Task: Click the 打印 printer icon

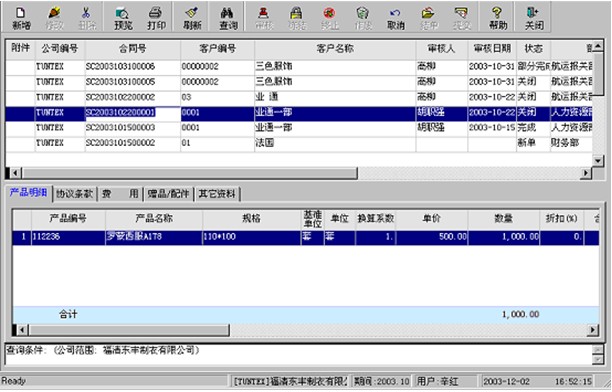Action: 156,18
